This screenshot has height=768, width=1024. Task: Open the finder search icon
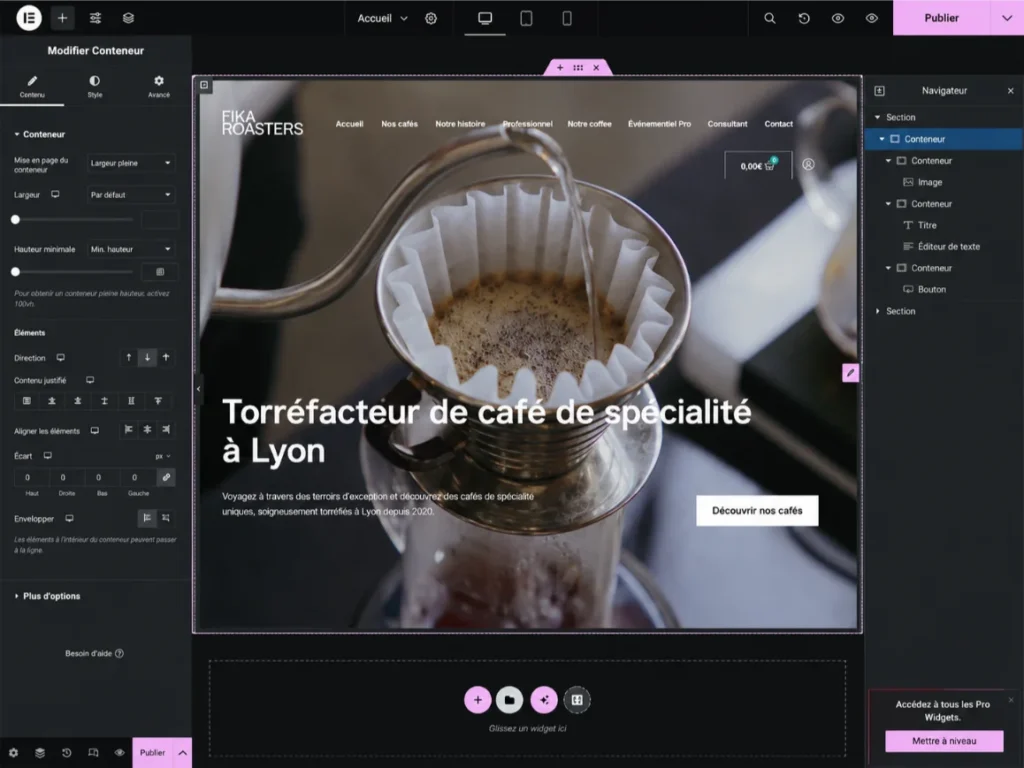(770, 18)
